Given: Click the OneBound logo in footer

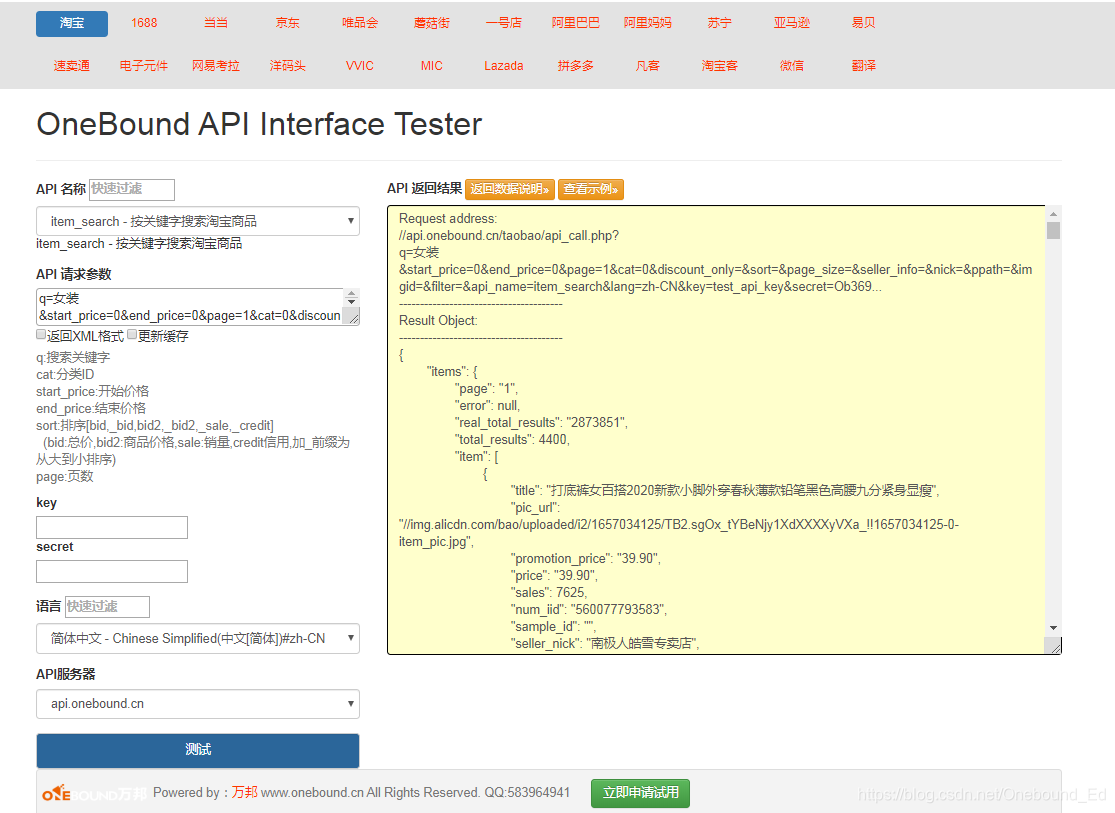Looking at the screenshot, I should coord(95,794).
